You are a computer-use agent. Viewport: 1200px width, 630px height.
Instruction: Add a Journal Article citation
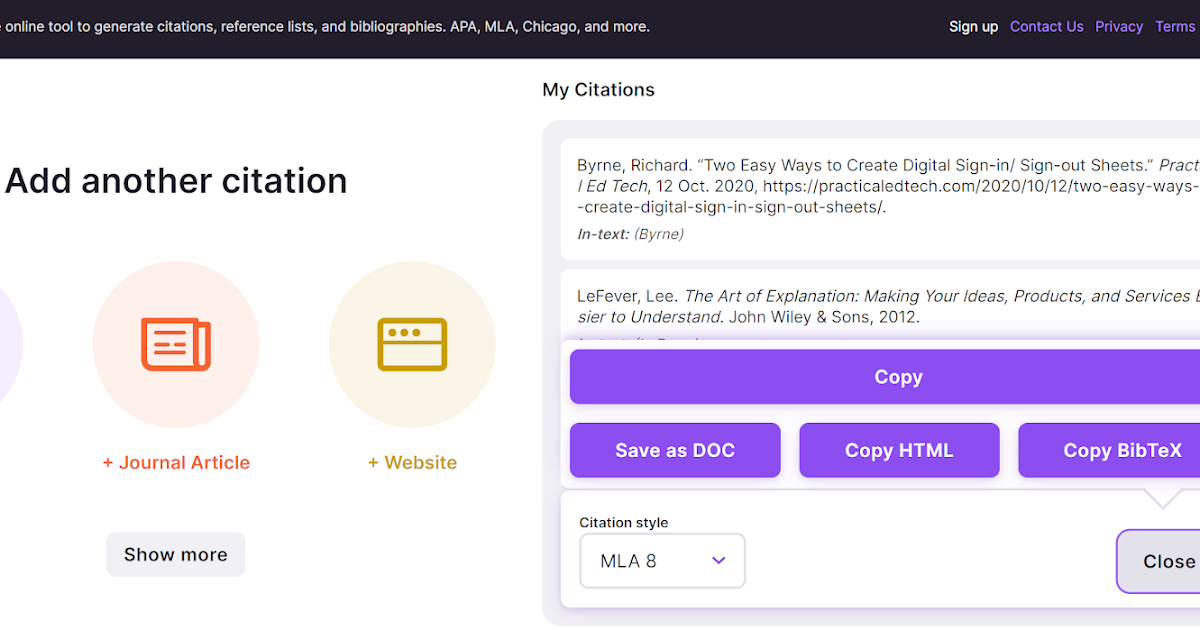(176, 462)
